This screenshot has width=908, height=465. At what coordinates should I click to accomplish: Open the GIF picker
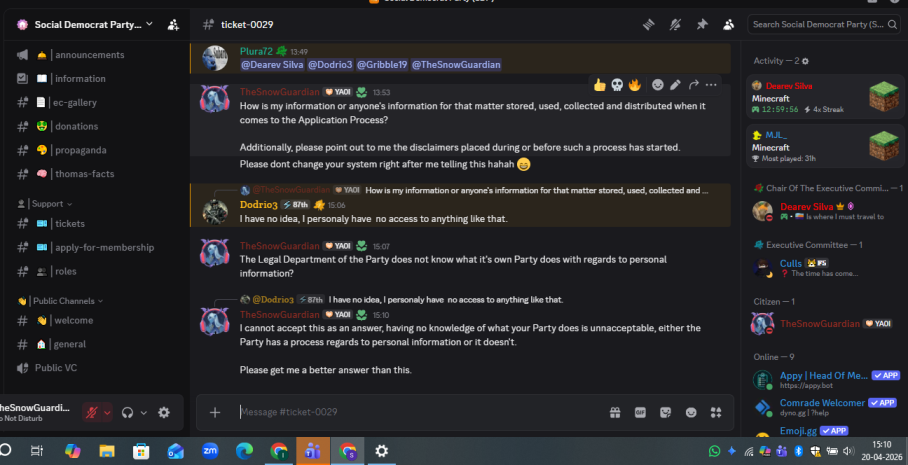(x=640, y=412)
